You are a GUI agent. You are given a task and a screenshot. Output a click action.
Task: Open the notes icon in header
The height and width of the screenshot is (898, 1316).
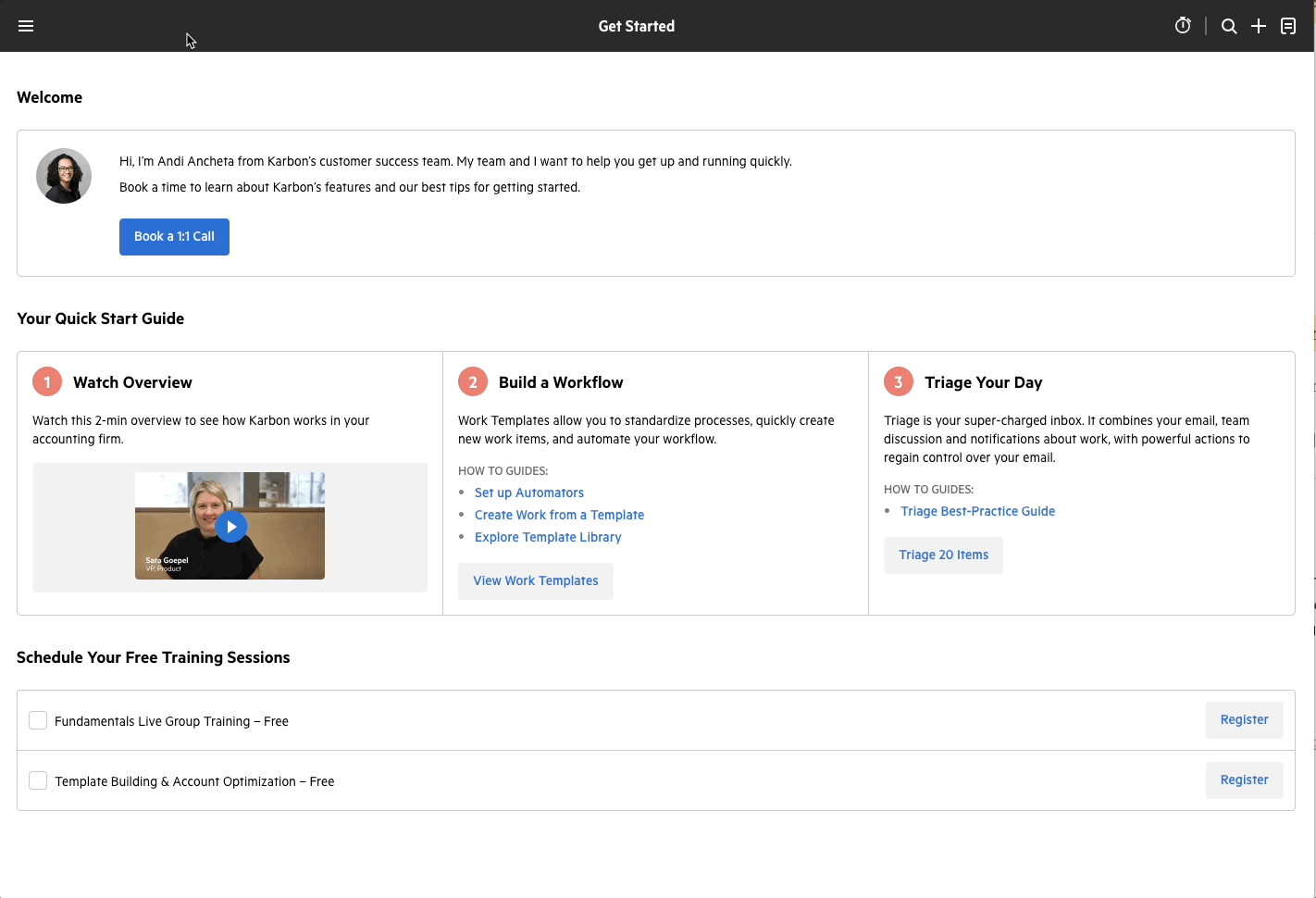1288,26
